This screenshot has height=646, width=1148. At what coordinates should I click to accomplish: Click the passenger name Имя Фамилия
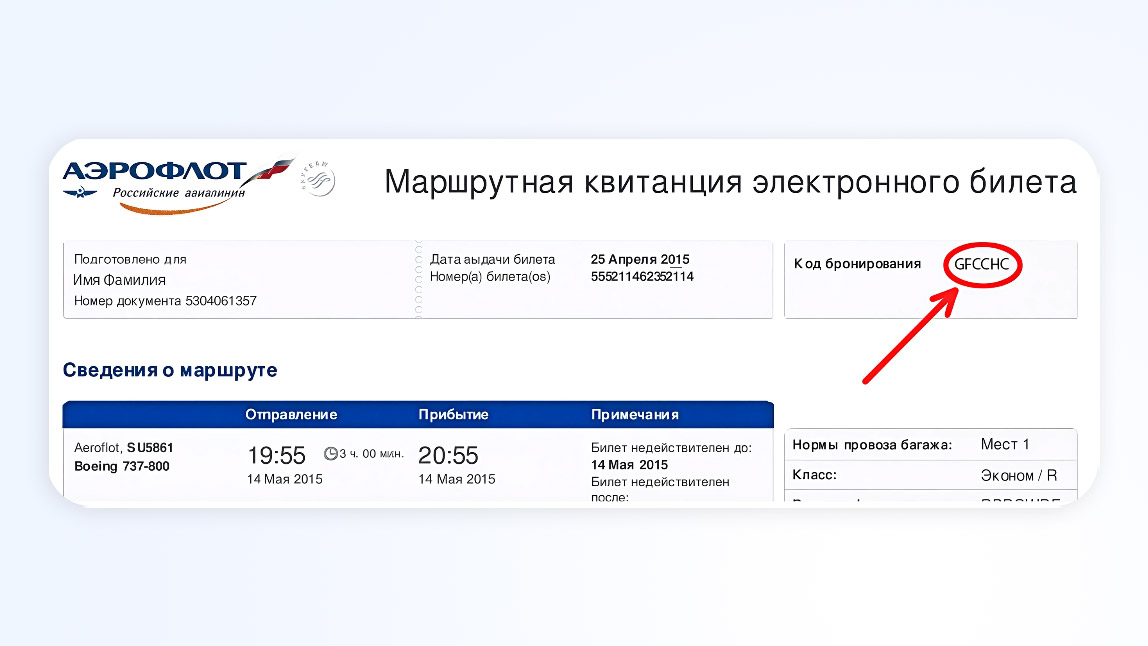120,280
